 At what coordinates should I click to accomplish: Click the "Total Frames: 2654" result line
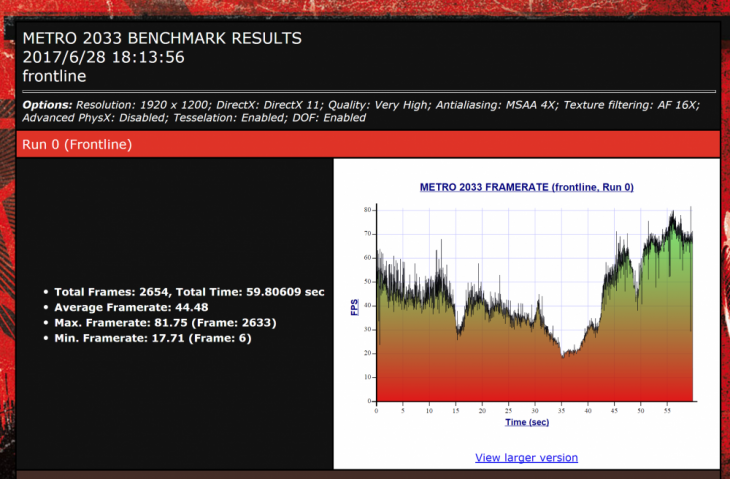(112, 292)
